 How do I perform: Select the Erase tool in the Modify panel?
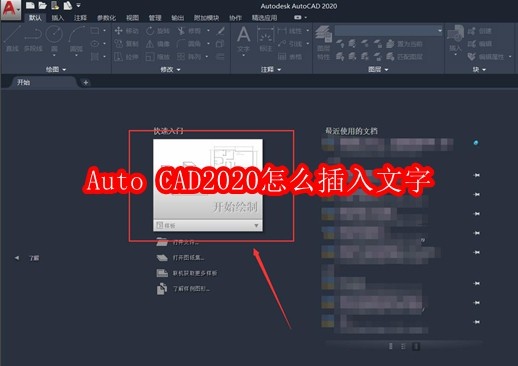[x=220, y=31]
